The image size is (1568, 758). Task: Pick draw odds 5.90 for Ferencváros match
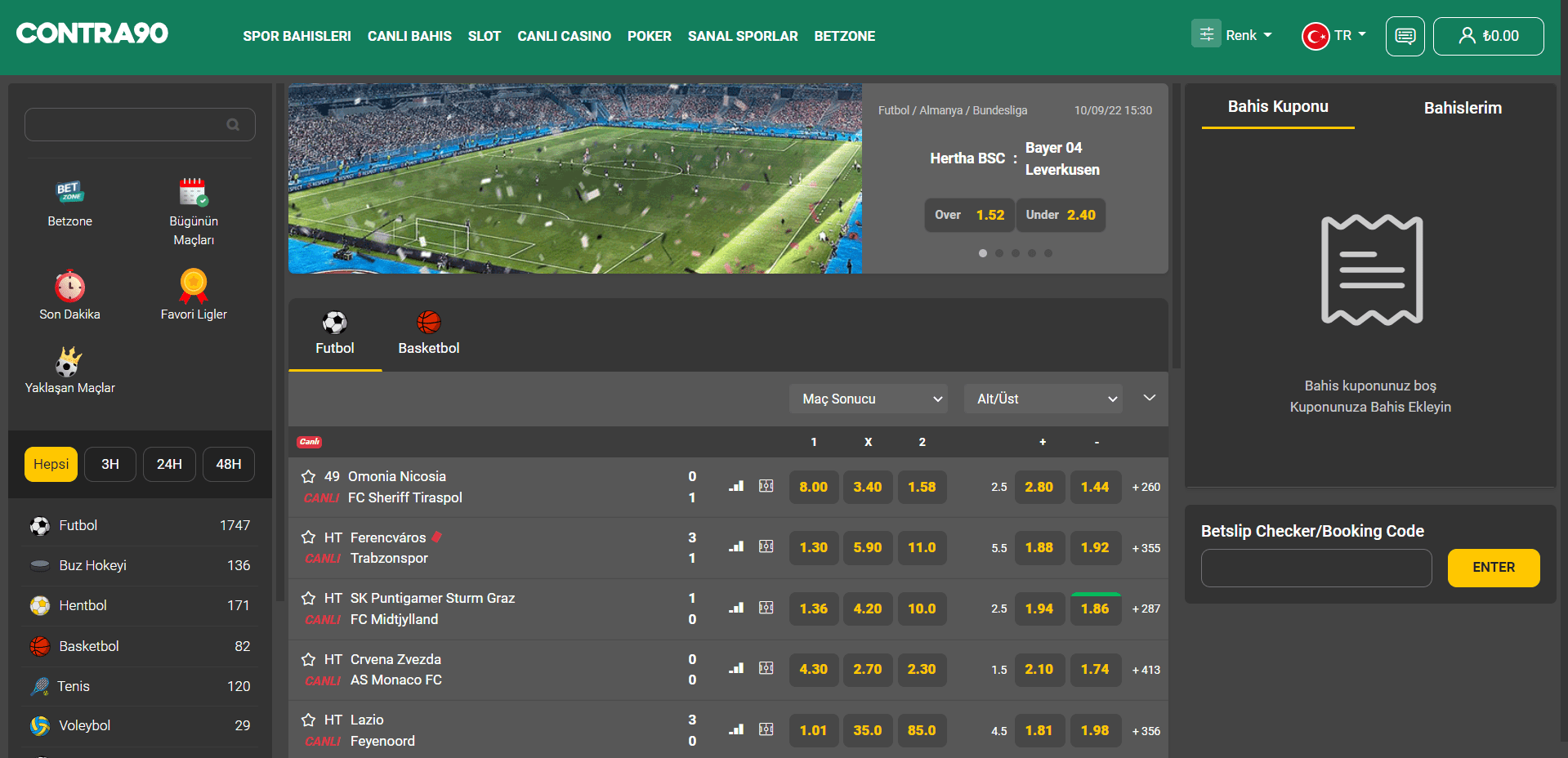[x=868, y=547]
